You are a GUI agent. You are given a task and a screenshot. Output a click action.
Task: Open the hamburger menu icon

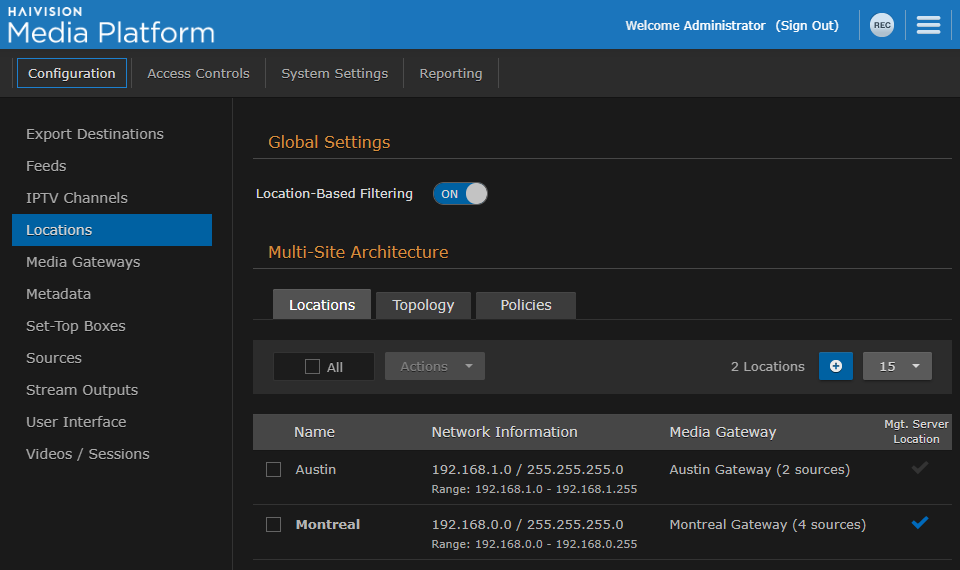pos(928,26)
